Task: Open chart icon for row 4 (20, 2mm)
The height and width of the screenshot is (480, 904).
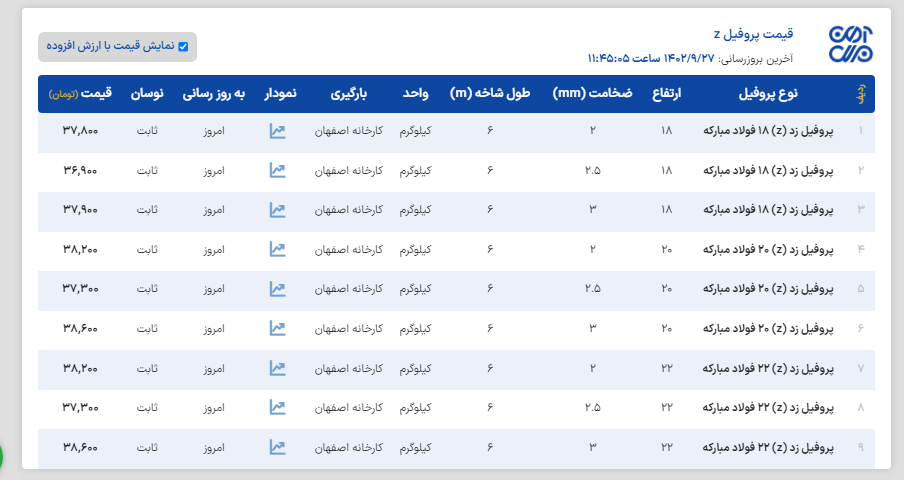Action: click(278, 249)
